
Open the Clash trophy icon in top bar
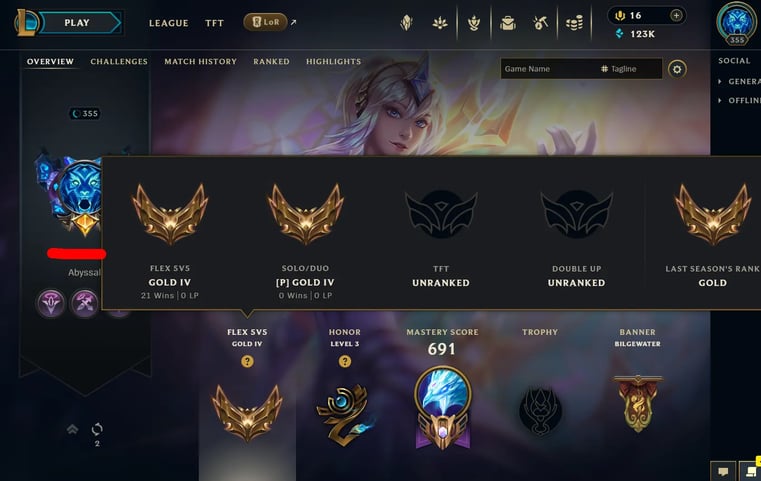tap(474, 23)
